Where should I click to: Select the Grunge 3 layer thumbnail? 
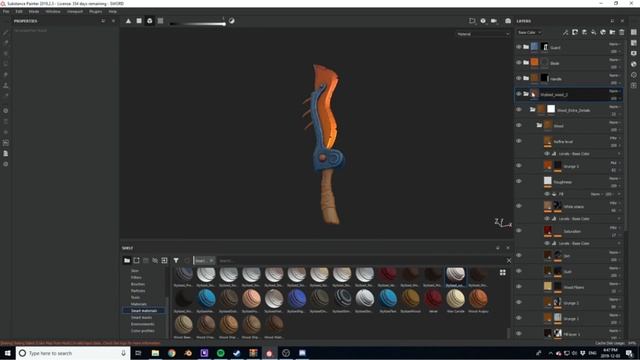point(548,165)
